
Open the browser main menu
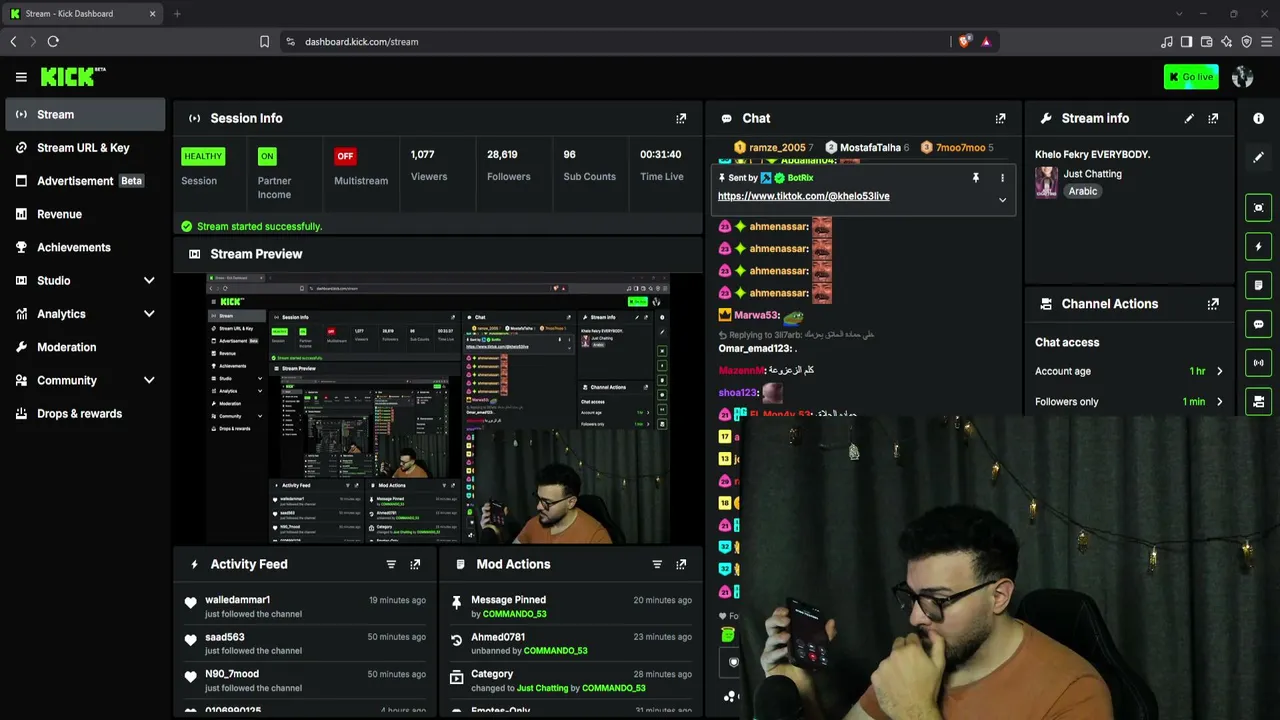click(1267, 42)
